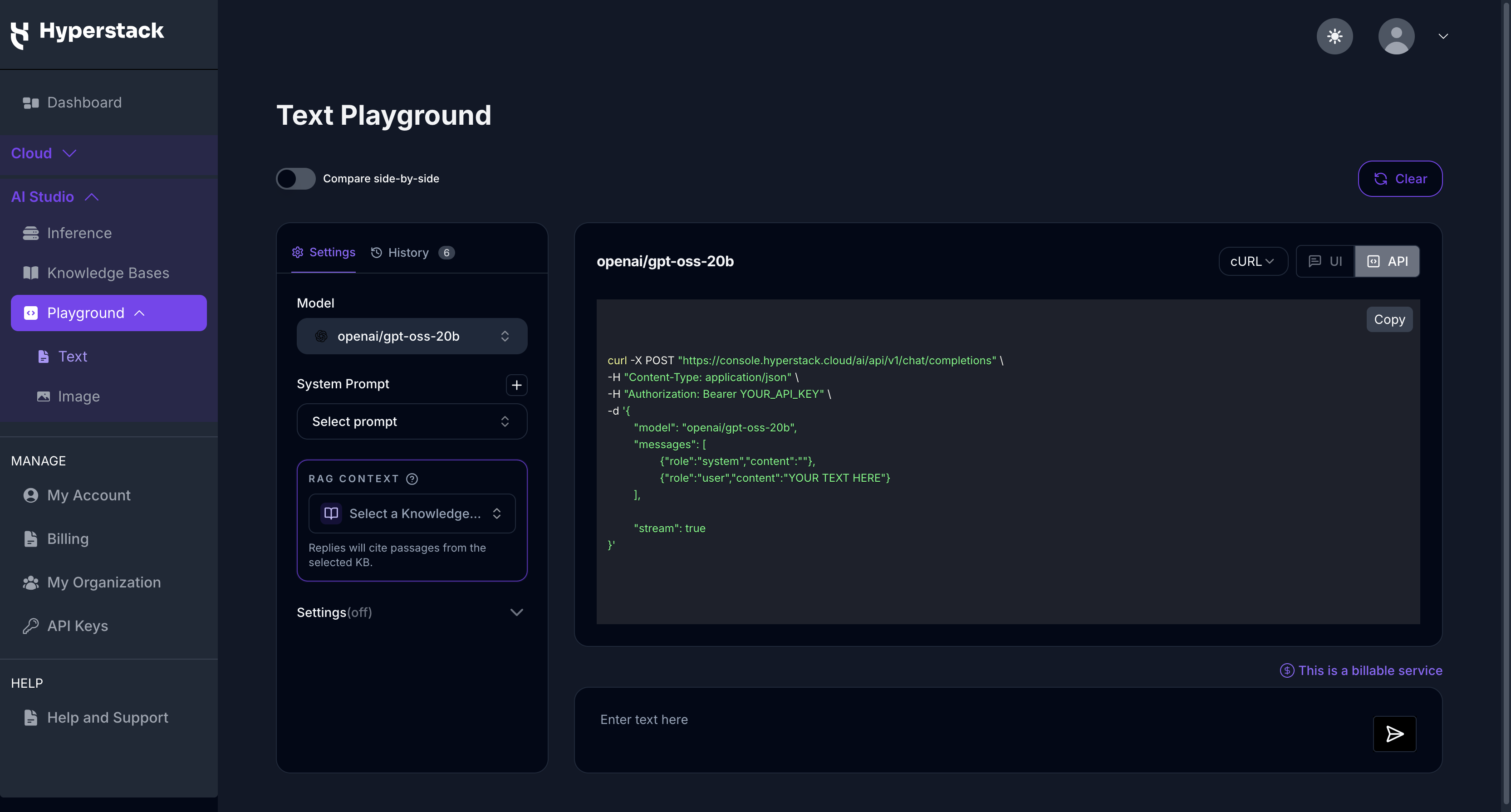Image resolution: width=1511 pixels, height=812 pixels.
Task: Enable Compare side-by-side switch
Action: pyautogui.click(x=296, y=179)
